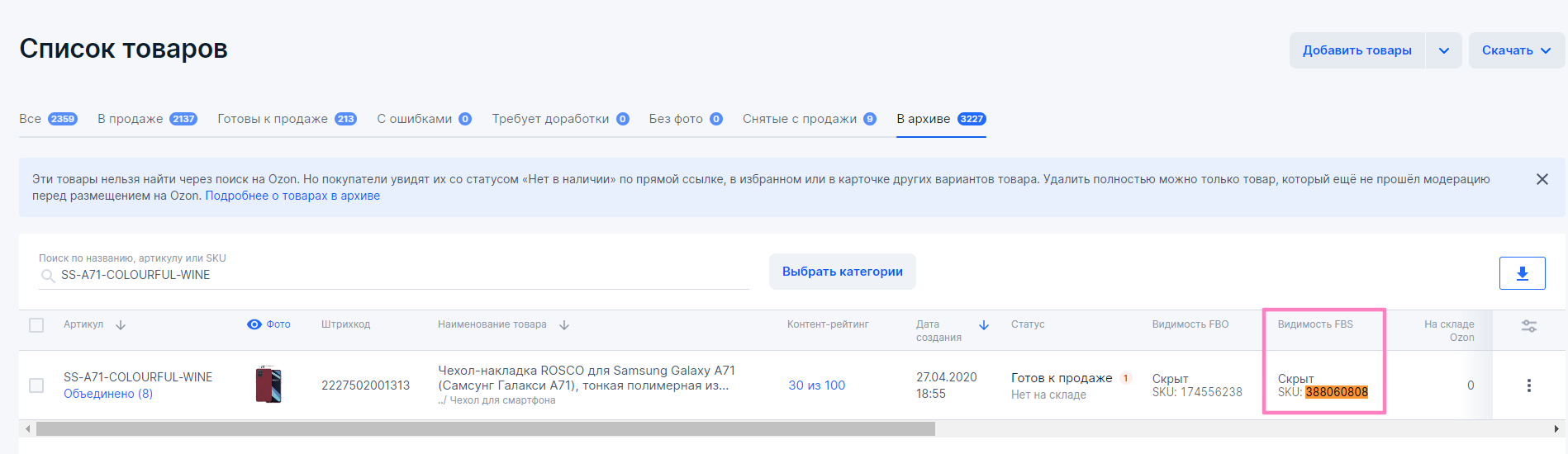Open three-dot row actions menu
Viewport: 1568px width, 454px height.
[x=1528, y=385]
